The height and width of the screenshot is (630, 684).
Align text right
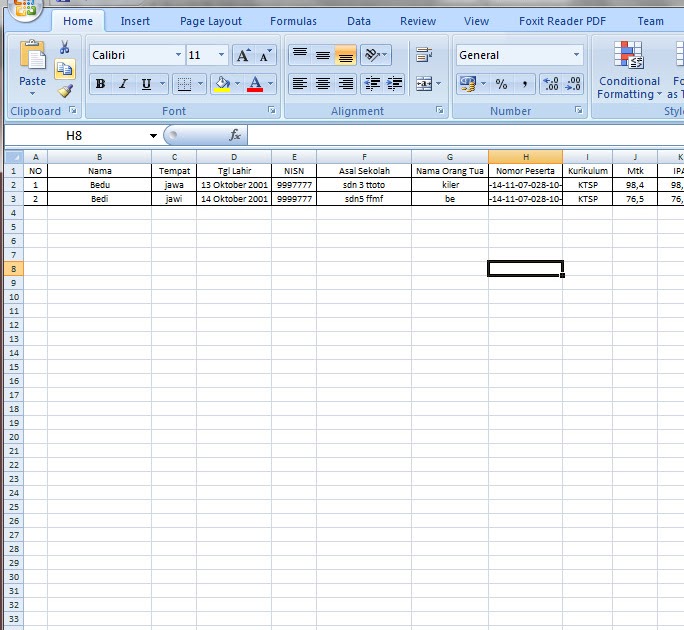tap(346, 84)
